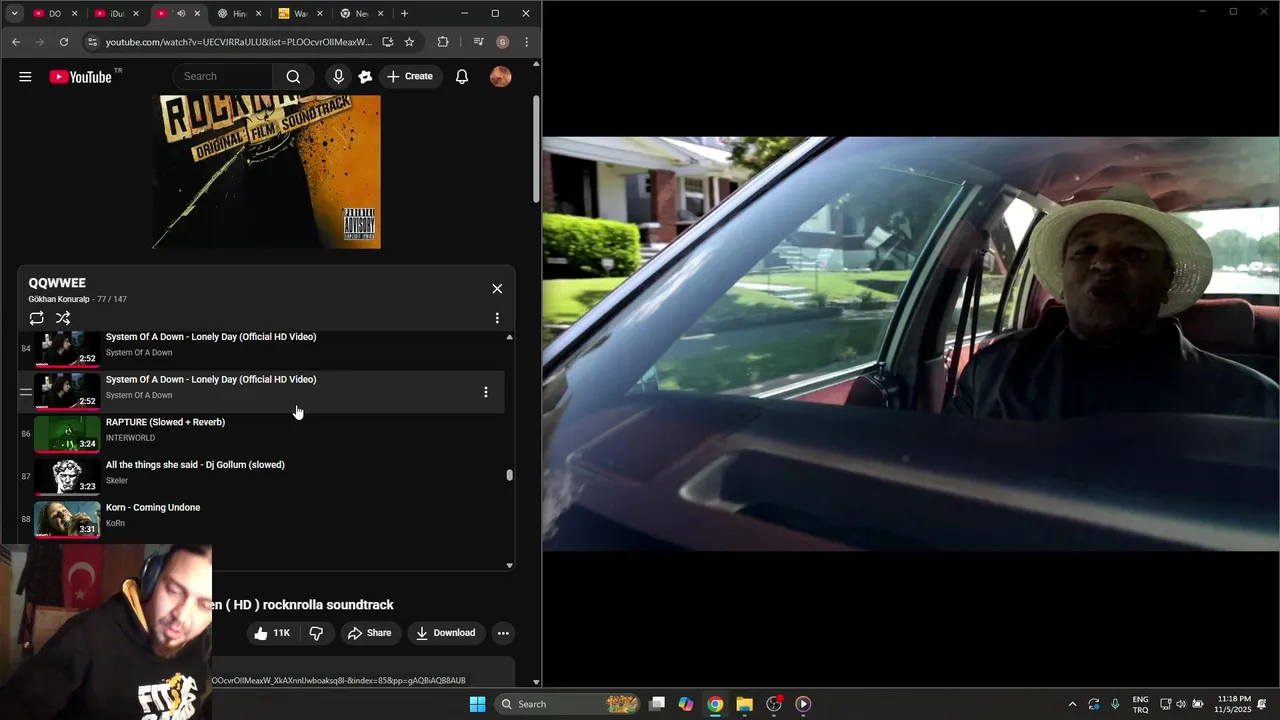Open Chrome tab search dropdown arrow
The height and width of the screenshot is (720, 1280).
tap(14, 14)
